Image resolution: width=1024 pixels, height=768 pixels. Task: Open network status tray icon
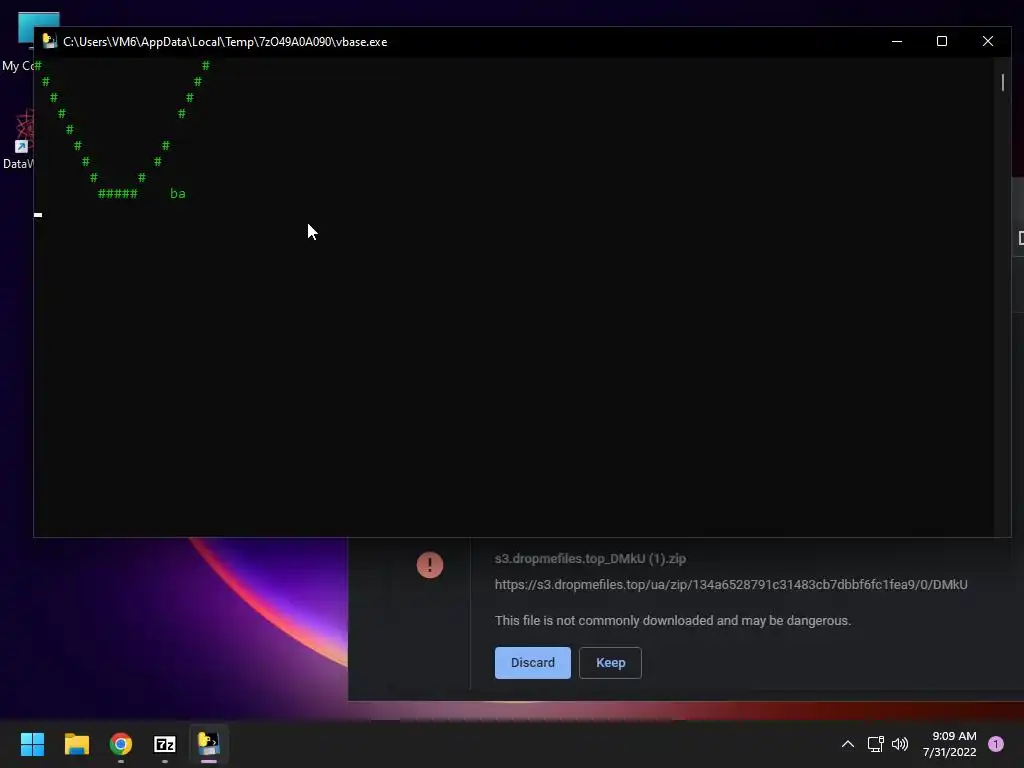coord(875,744)
